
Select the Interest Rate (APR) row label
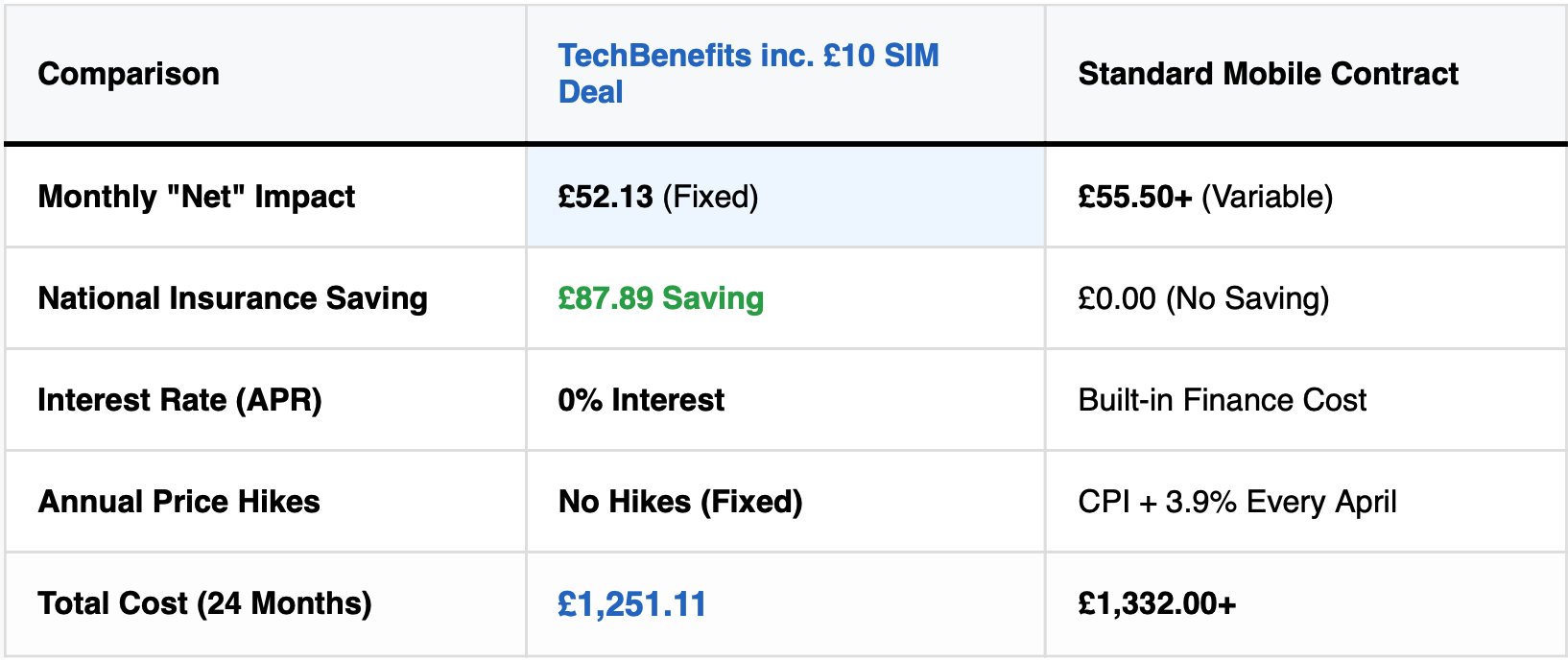point(179,400)
